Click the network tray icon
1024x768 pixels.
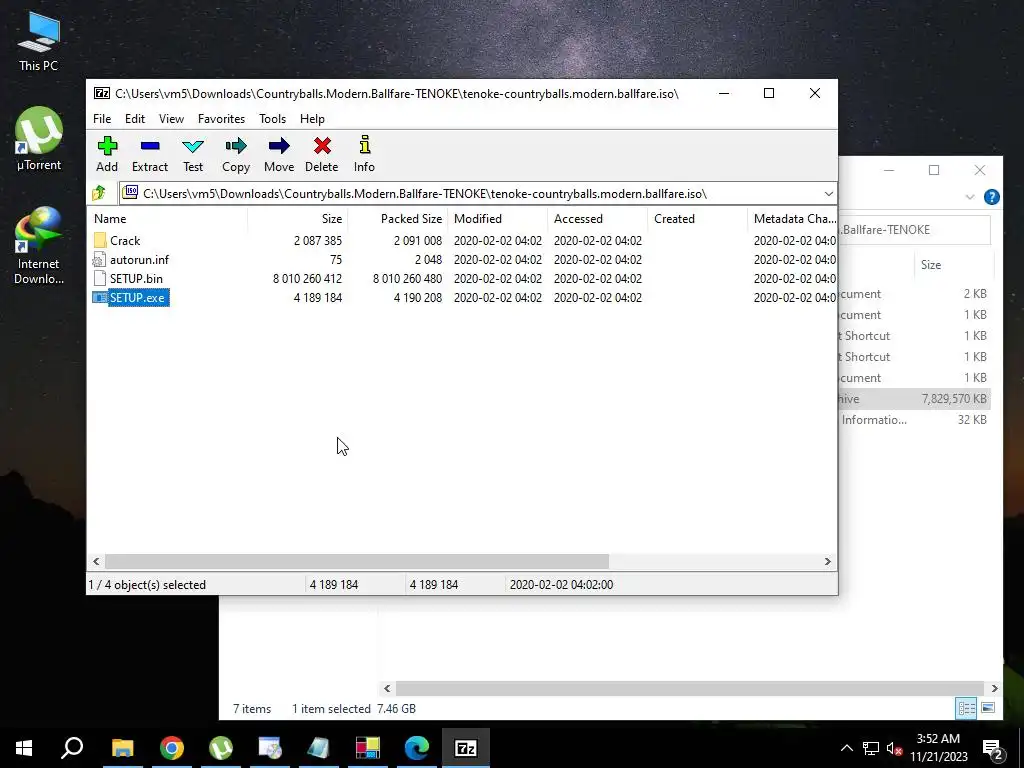870,748
